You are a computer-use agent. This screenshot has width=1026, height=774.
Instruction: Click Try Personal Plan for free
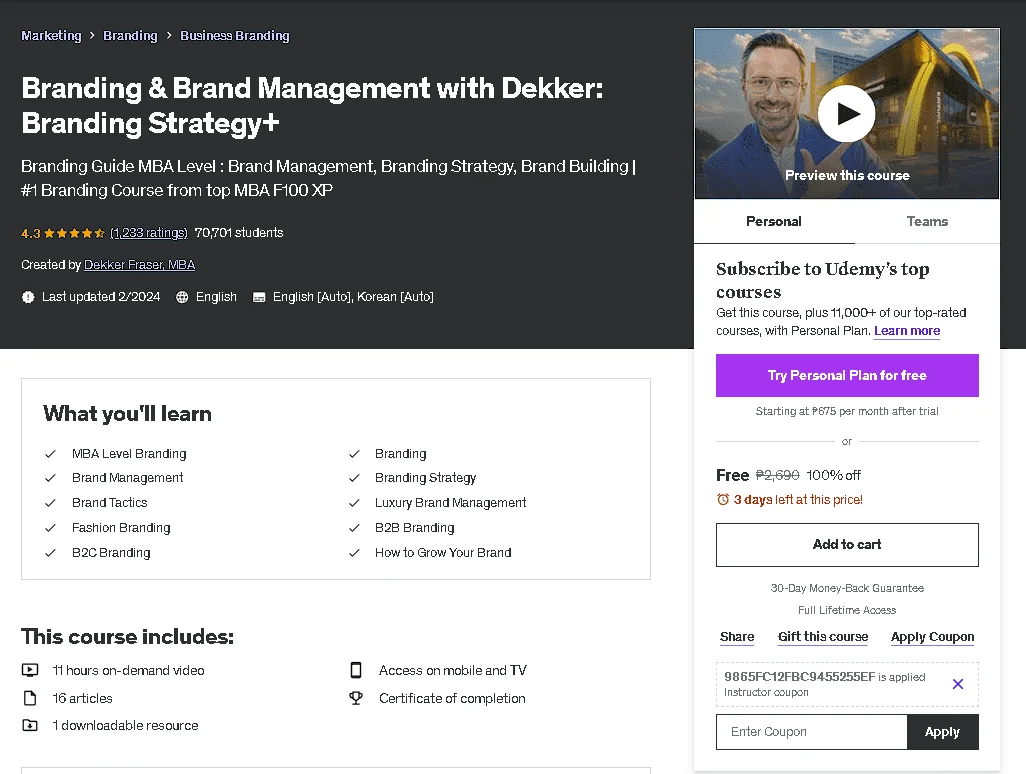coord(847,376)
